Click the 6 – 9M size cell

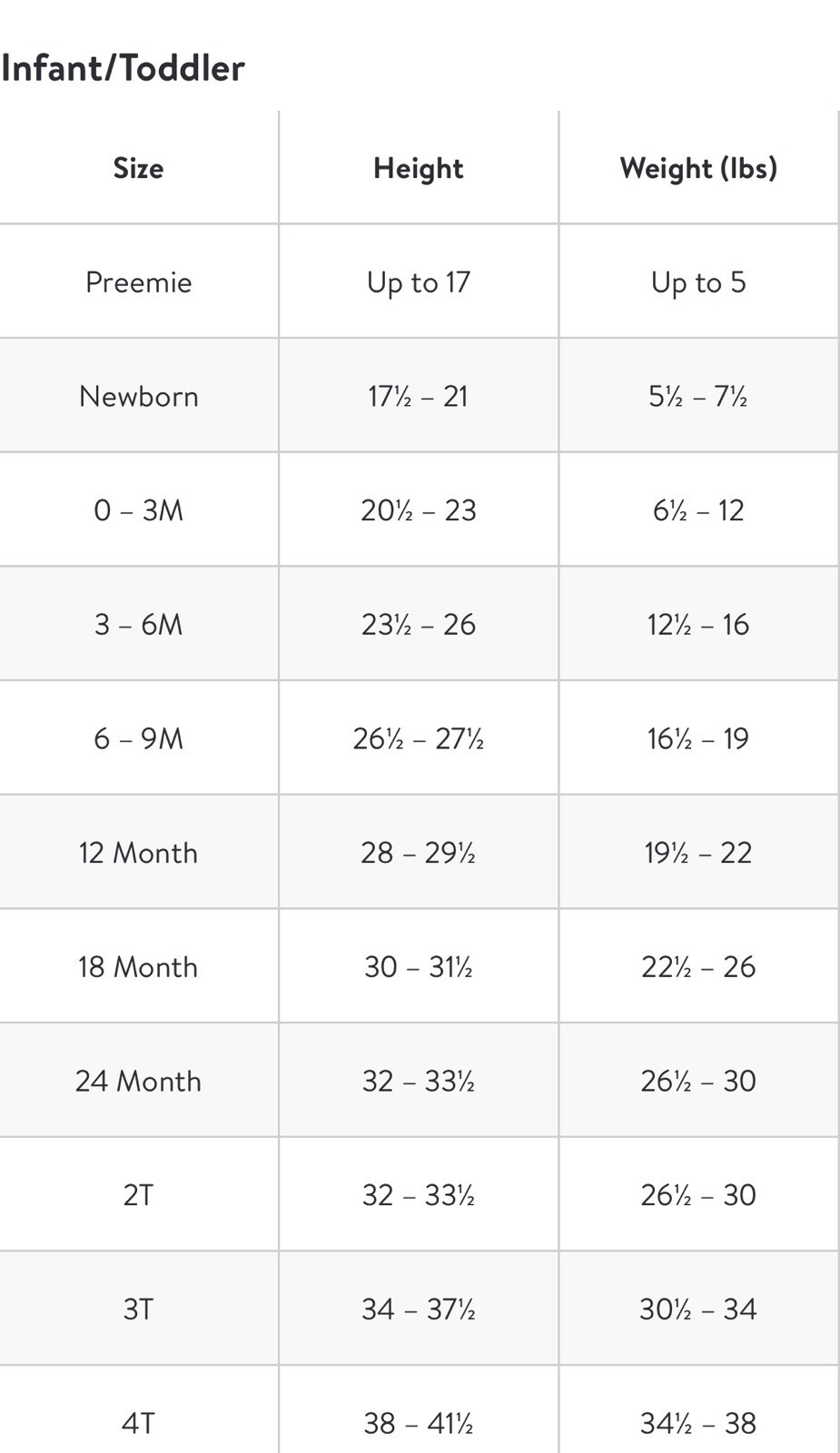tap(138, 738)
